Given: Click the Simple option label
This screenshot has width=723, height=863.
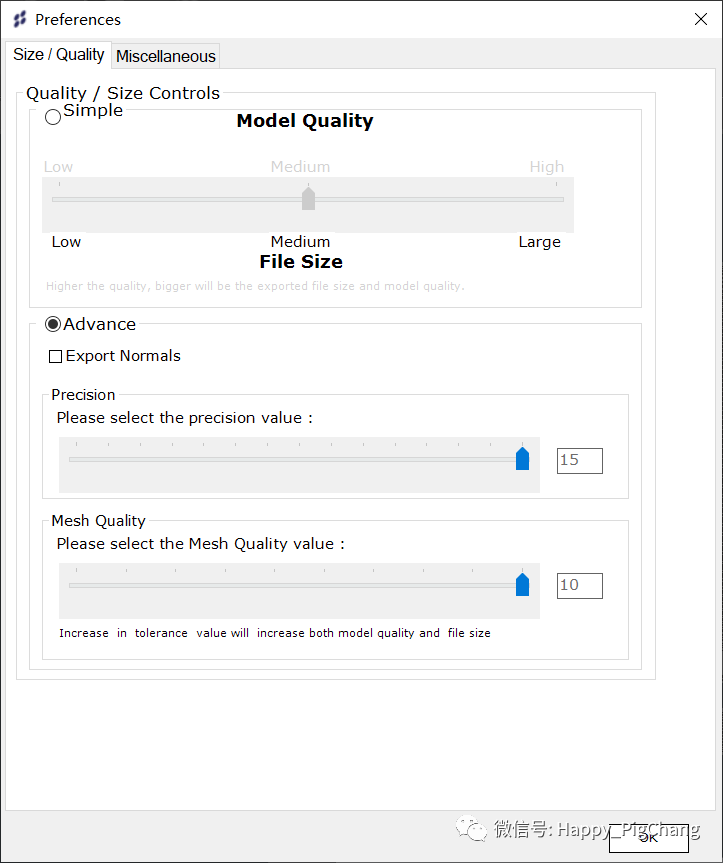Looking at the screenshot, I should click(93, 111).
